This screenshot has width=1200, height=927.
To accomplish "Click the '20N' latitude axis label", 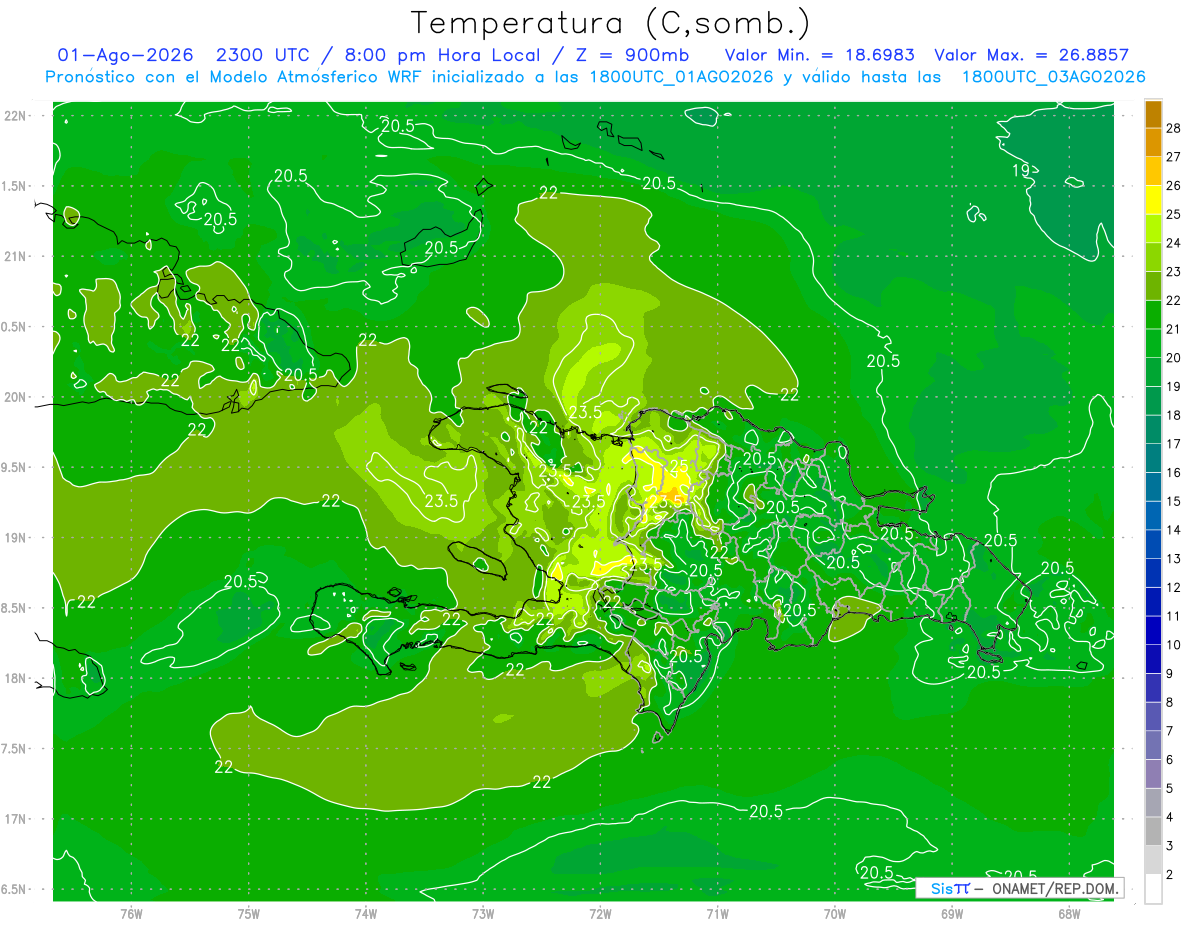I will 15,397.
